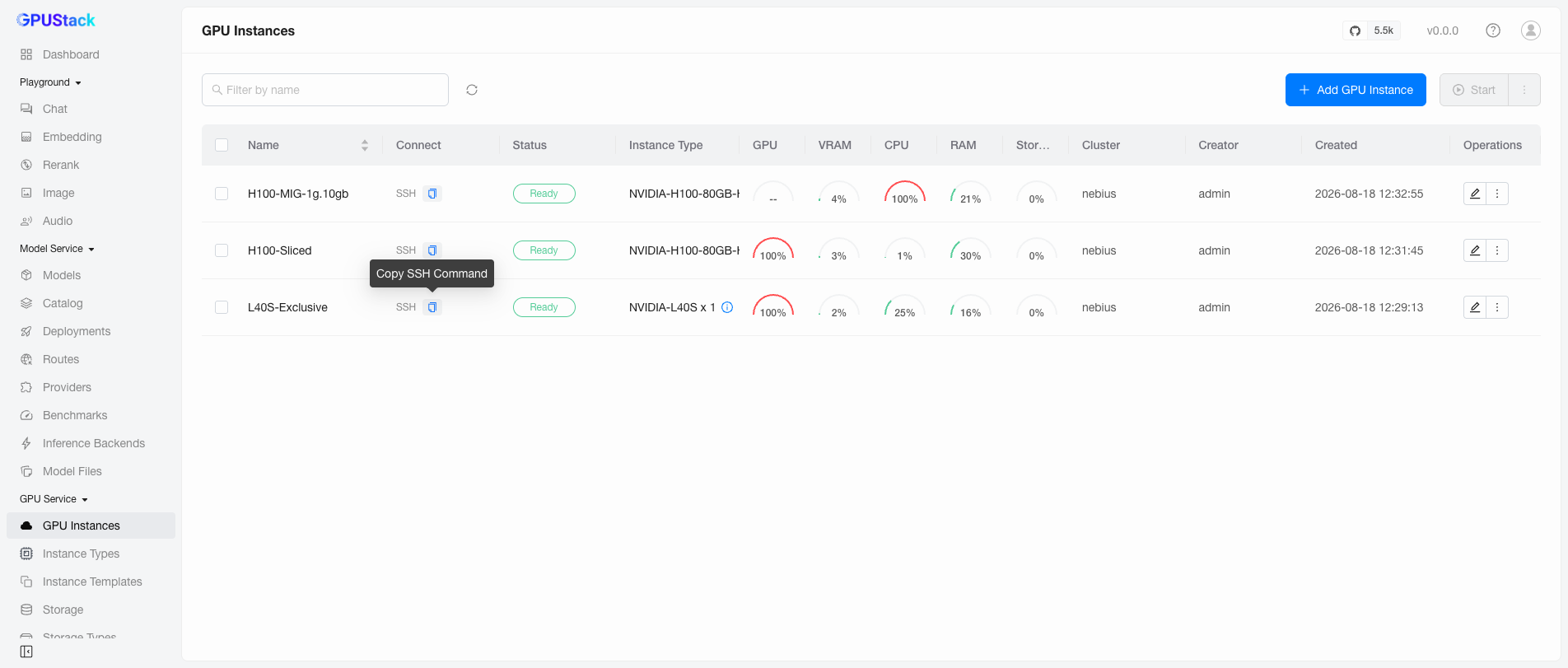Click the 30% RAM gauge for H100-Sliced

point(970,250)
